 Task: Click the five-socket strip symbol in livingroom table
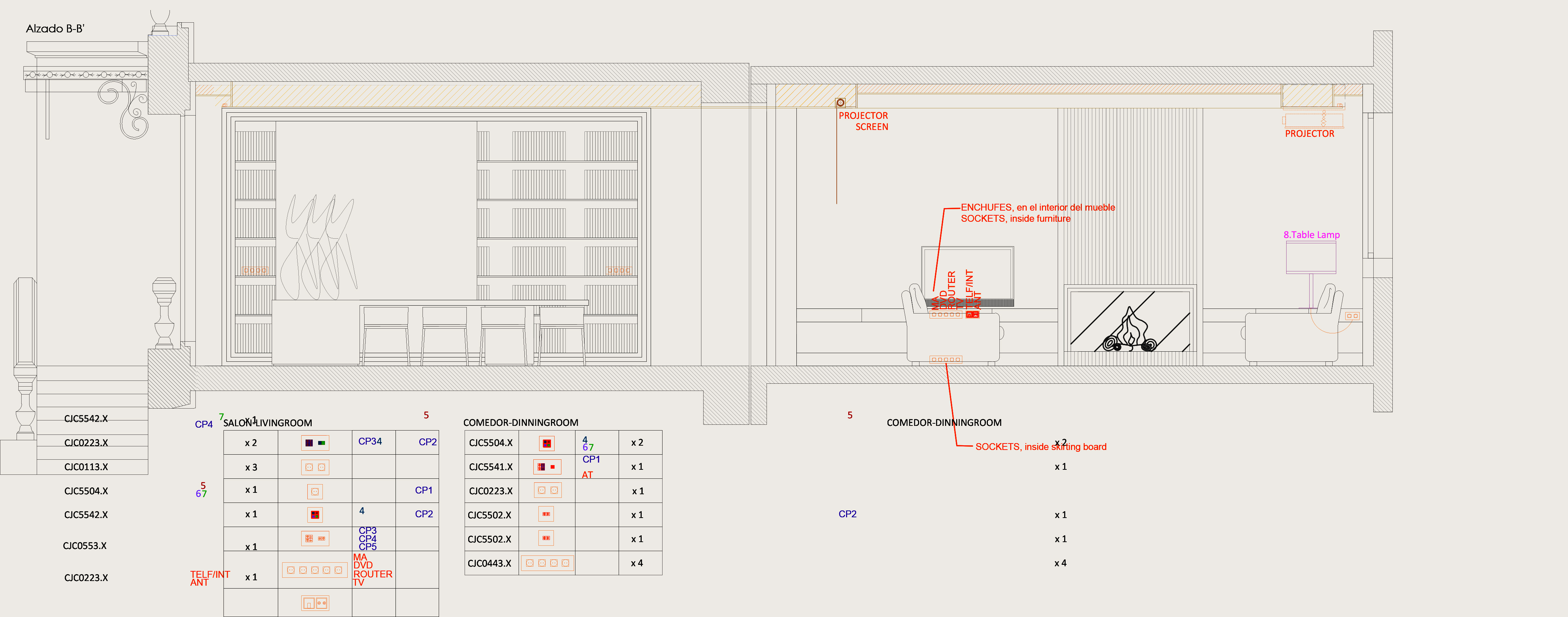[x=315, y=570]
